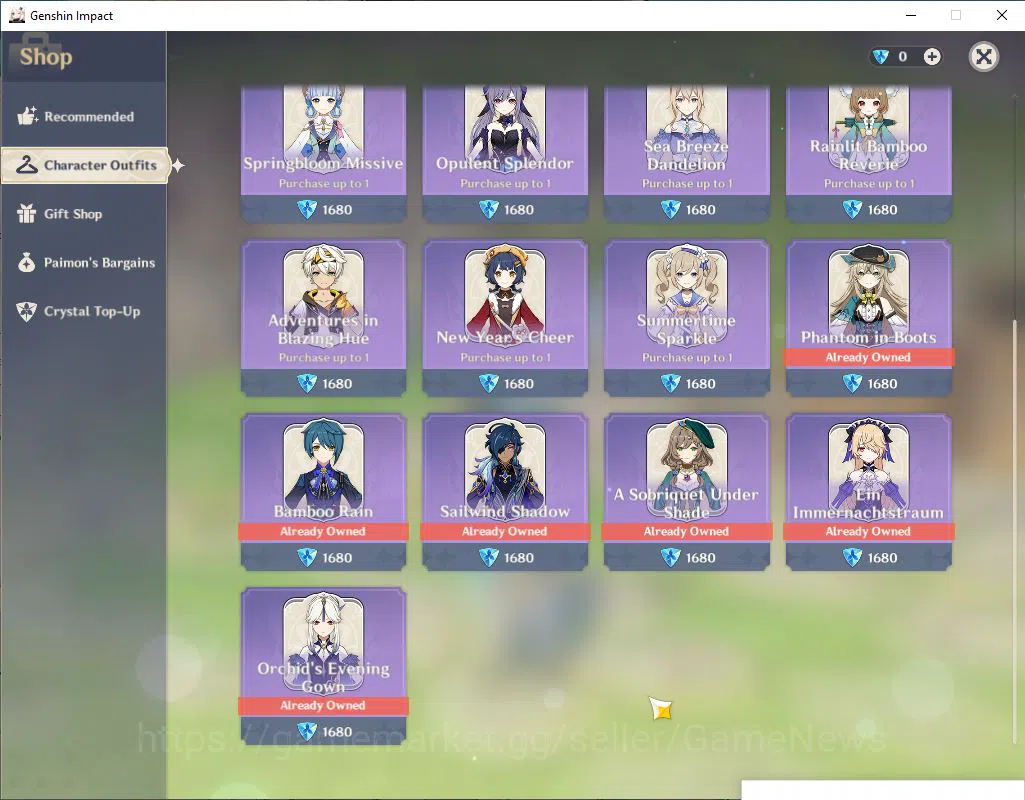Click Already Owned label on Sailwind Shadow
The width and height of the screenshot is (1025, 800).
[x=505, y=531]
